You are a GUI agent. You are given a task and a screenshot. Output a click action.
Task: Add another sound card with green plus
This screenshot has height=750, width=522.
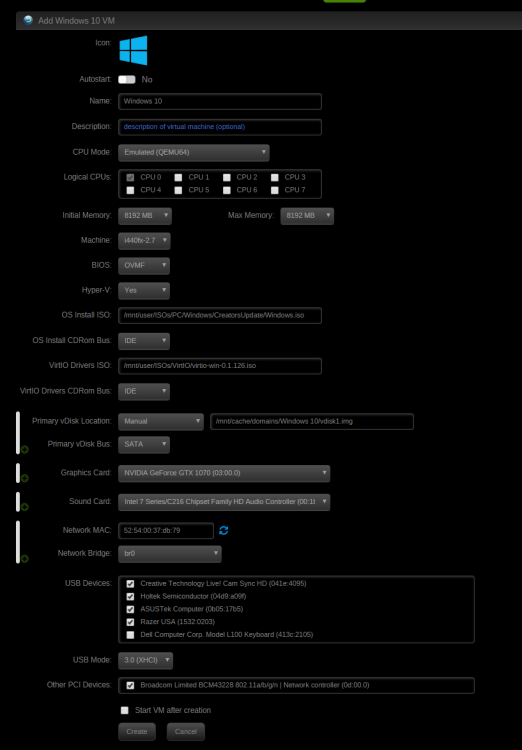tap(24, 507)
